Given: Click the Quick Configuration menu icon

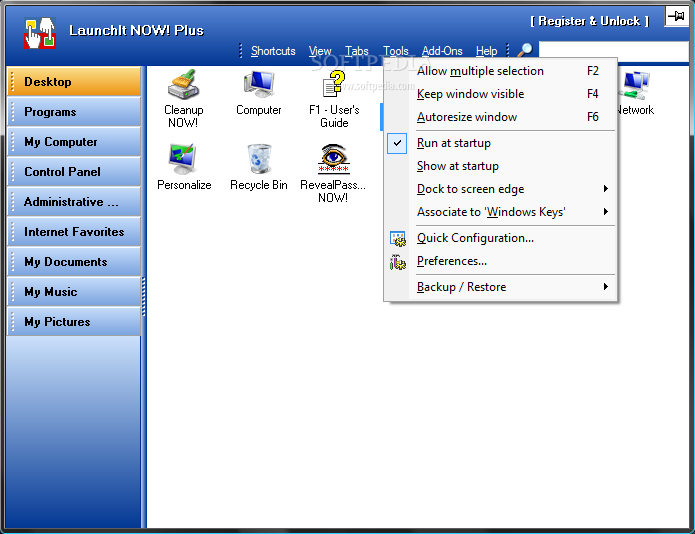Looking at the screenshot, I should (398, 238).
